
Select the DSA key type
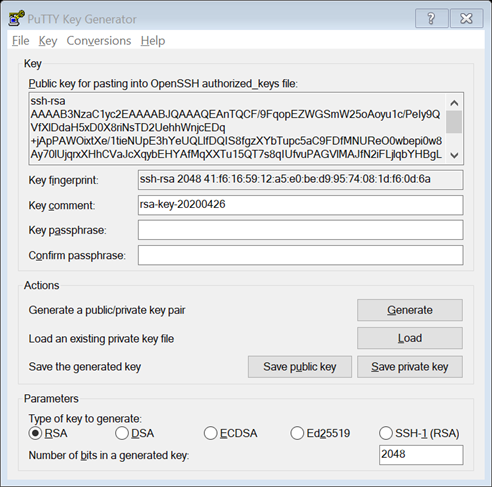click(135, 433)
